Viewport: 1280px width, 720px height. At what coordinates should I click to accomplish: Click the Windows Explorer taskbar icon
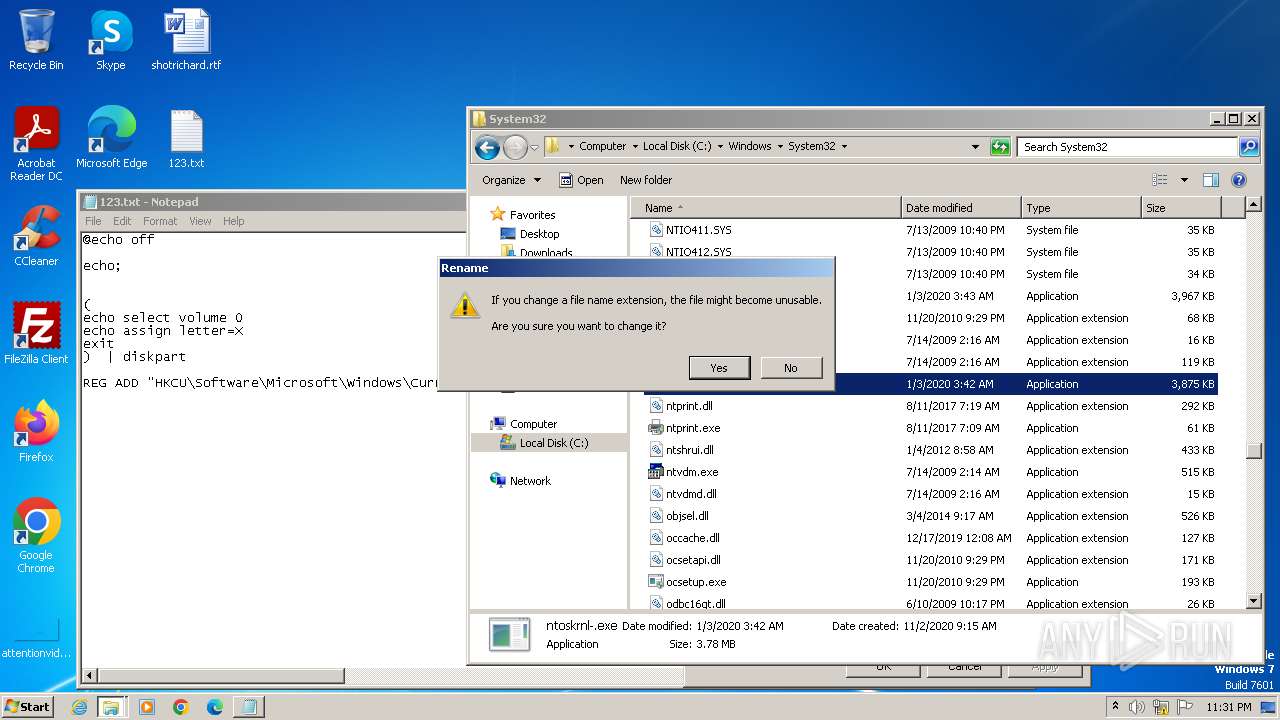pyautogui.click(x=111, y=707)
